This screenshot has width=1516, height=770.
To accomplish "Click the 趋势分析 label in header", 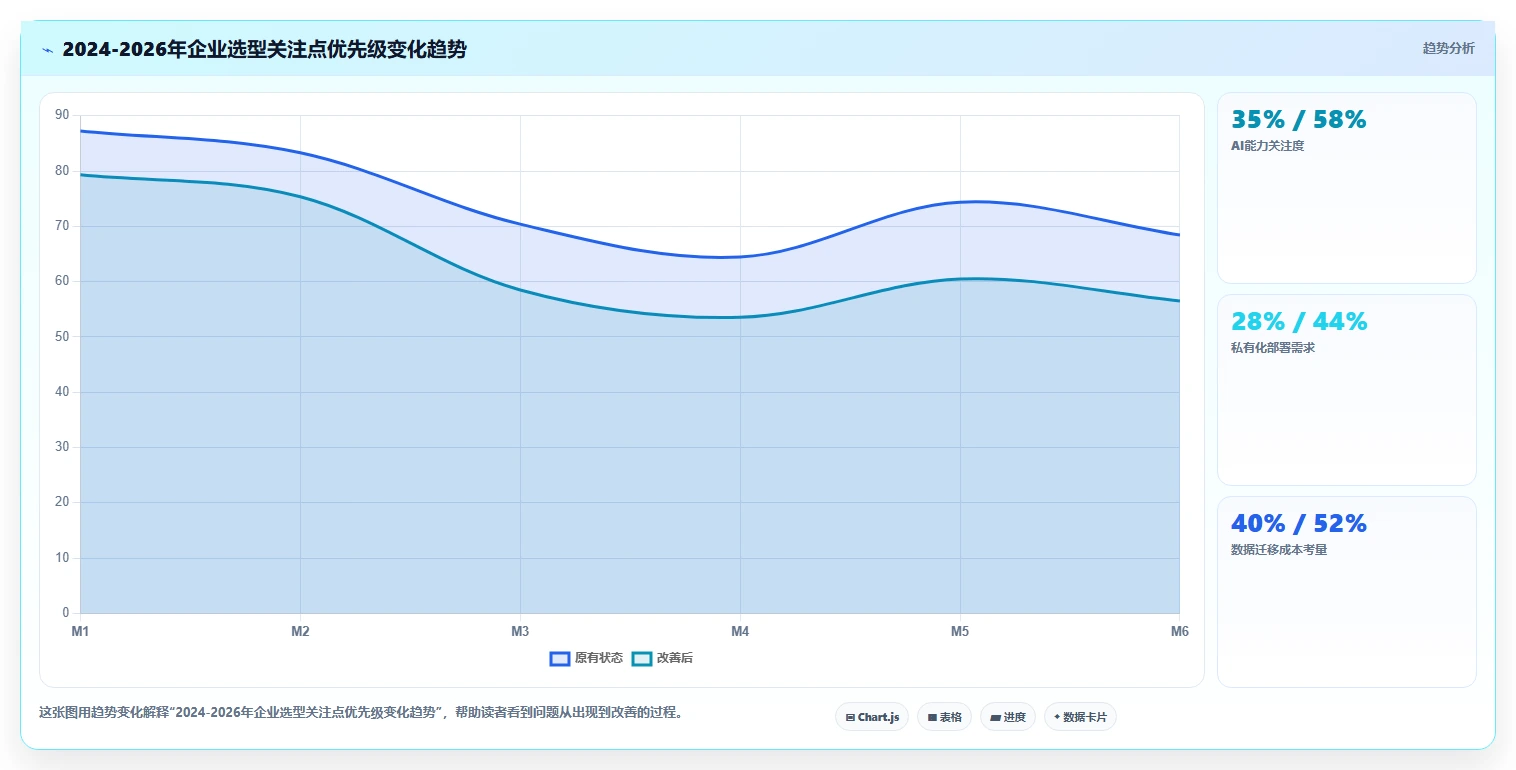I will pos(1448,48).
